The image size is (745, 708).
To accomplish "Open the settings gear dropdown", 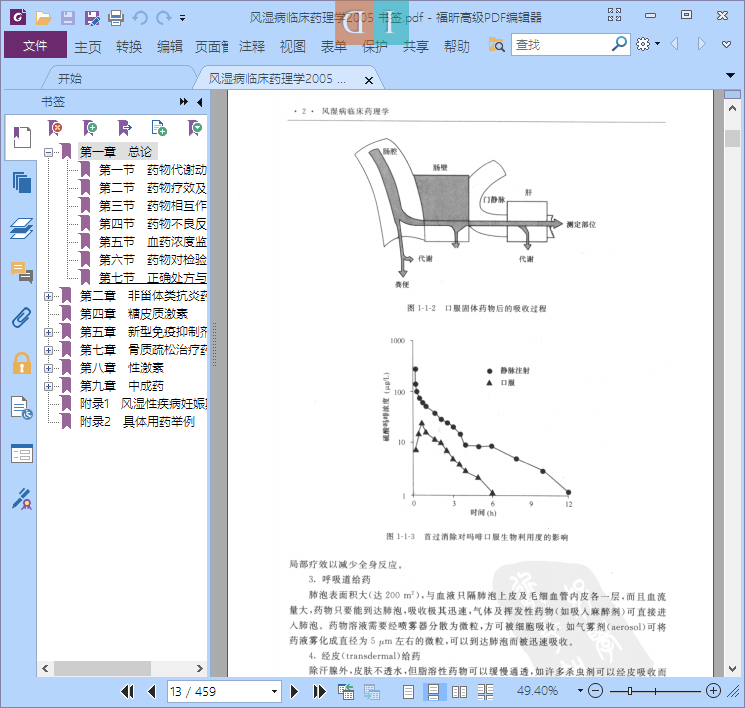I will (648, 44).
